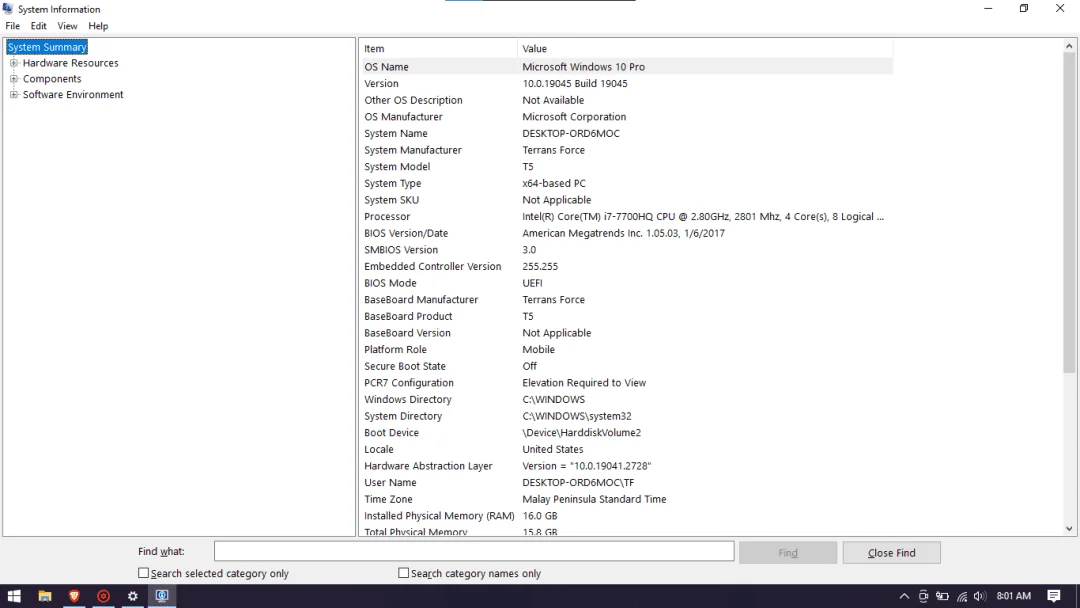Select the User Name row
Image resolution: width=1080 pixels, height=608 pixels.
pyautogui.click(x=626, y=483)
